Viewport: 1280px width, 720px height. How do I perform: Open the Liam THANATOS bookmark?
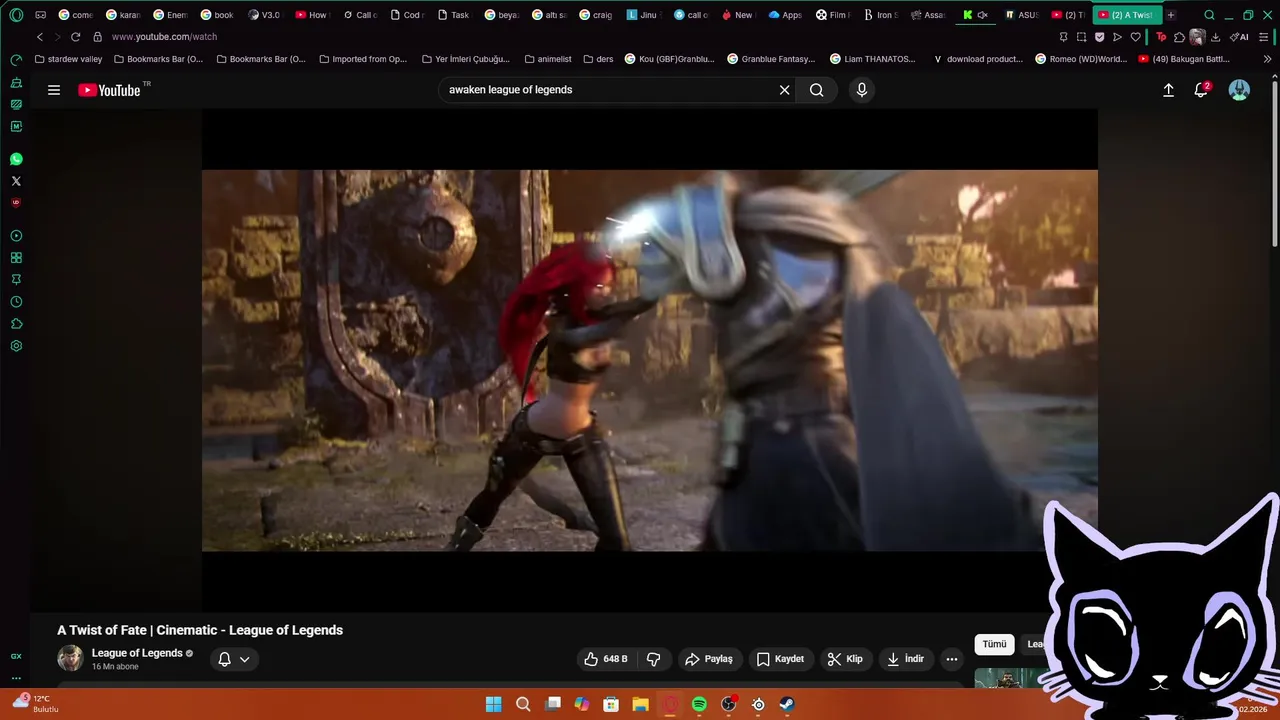coord(873,59)
